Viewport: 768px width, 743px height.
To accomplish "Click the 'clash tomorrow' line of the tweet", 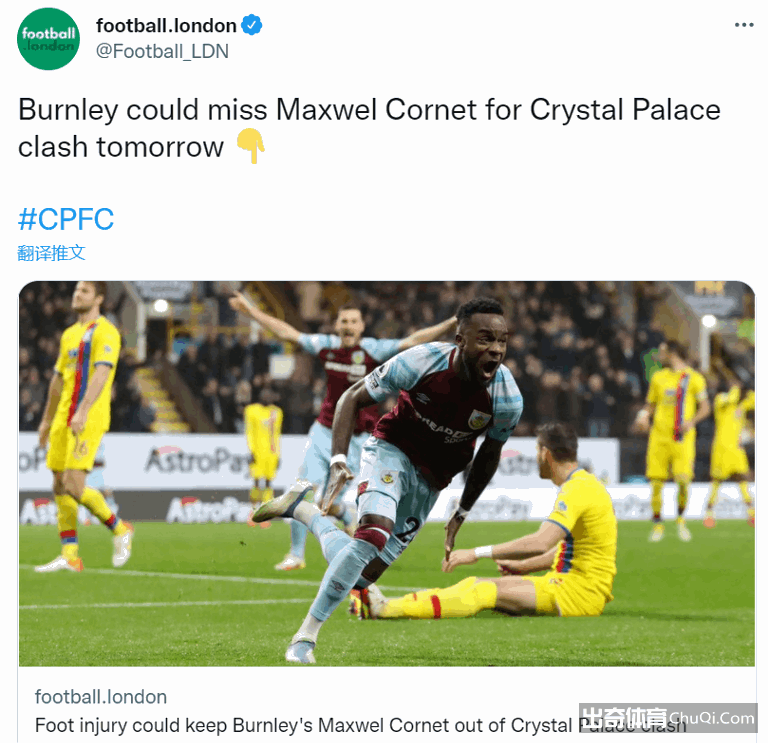I will coord(120,147).
